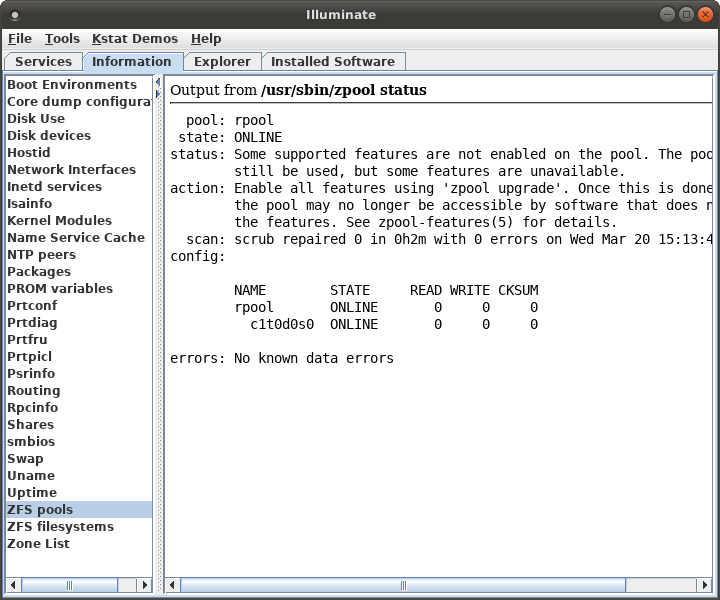Select Disk Use in the list
Viewport: 720px width, 600px height.
(79, 118)
